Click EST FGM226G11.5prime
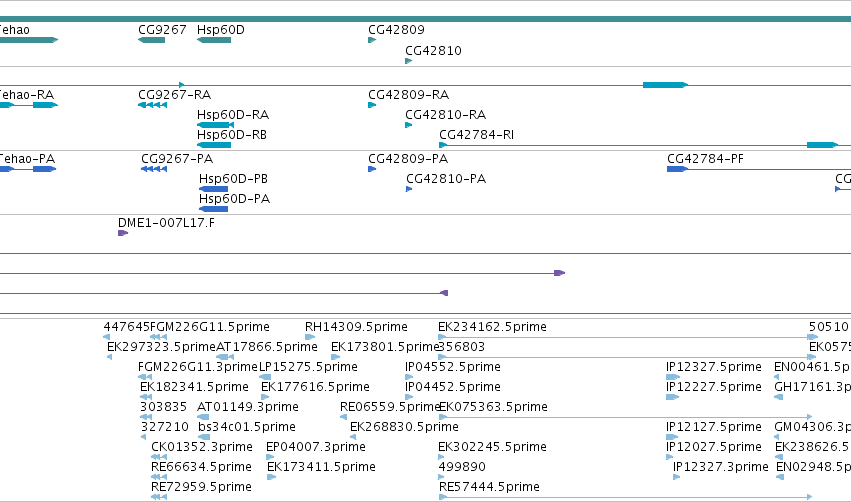851x502 pixels. click(x=210, y=327)
